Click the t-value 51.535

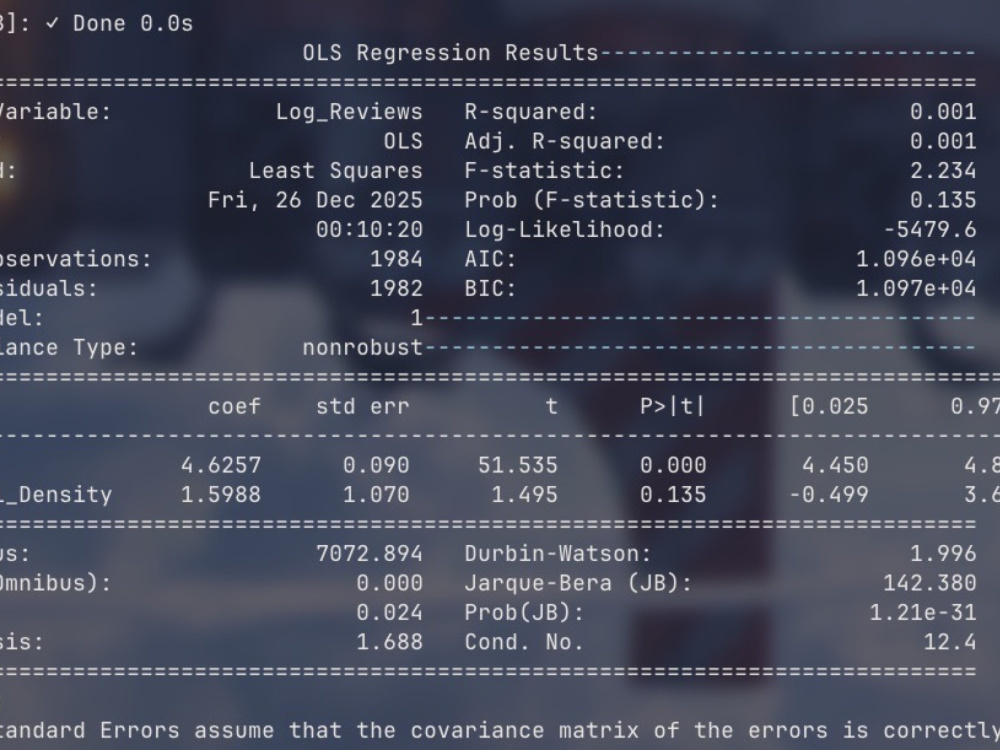pyautogui.click(x=518, y=465)
